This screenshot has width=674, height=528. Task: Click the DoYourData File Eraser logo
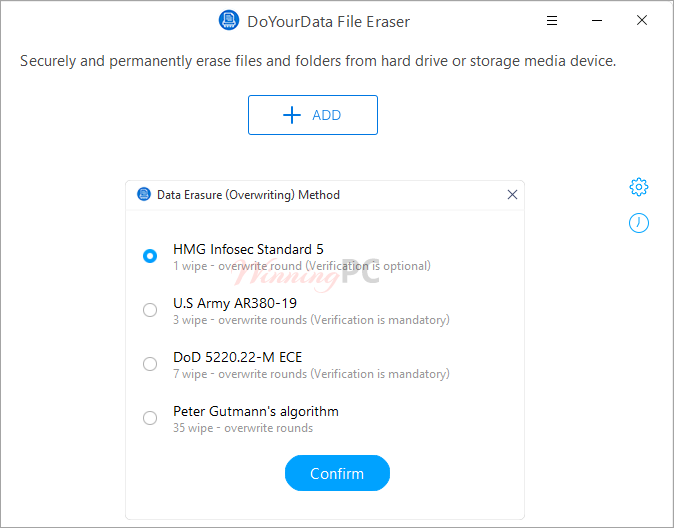click(x=229, y=20)
